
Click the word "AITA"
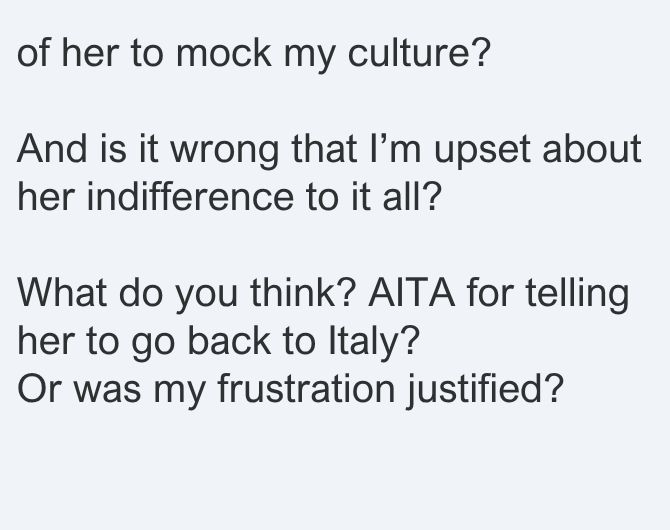(411, 292)
